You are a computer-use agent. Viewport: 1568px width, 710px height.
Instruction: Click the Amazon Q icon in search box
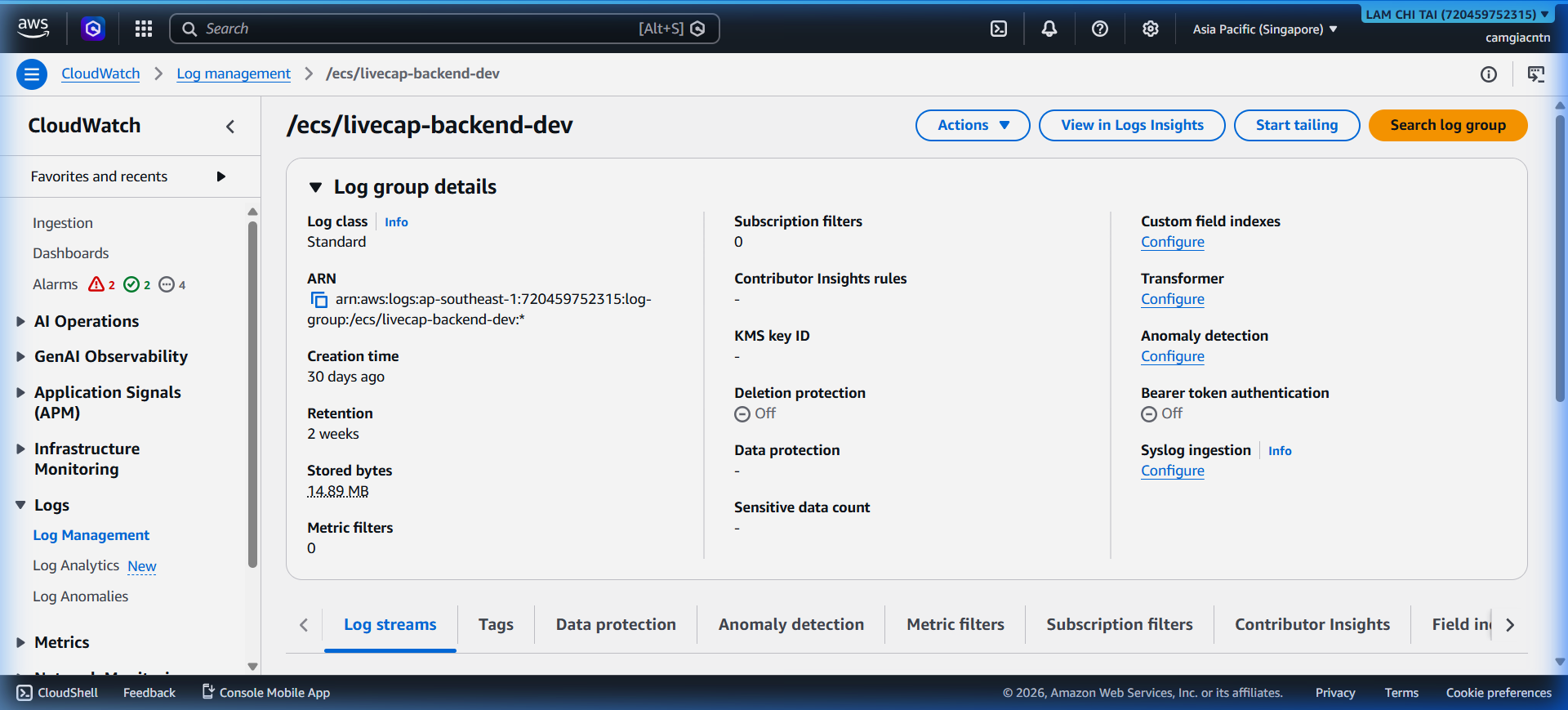tap(698, 29)
